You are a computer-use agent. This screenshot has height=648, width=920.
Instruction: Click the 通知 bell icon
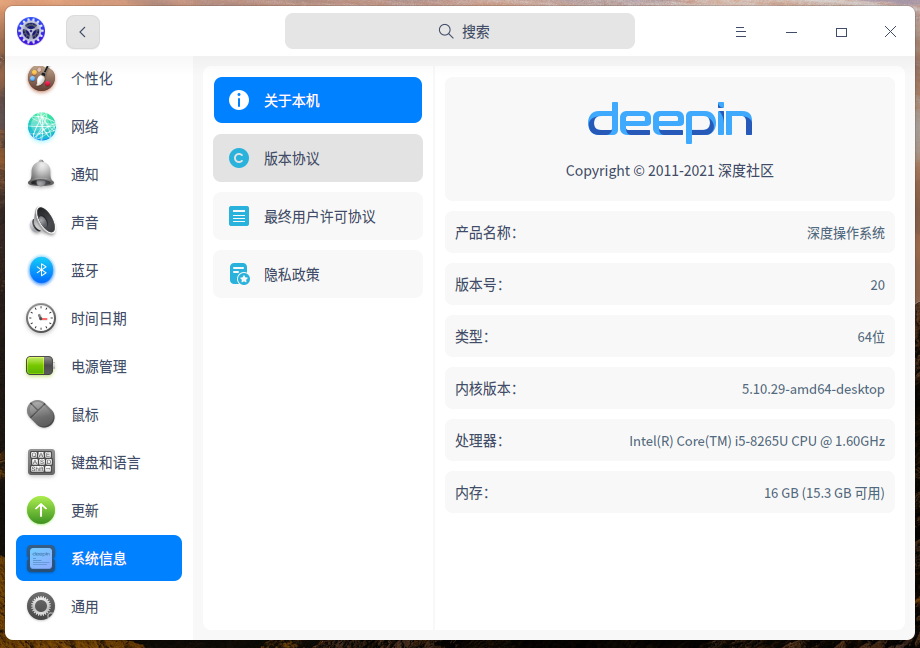[41, 174]
